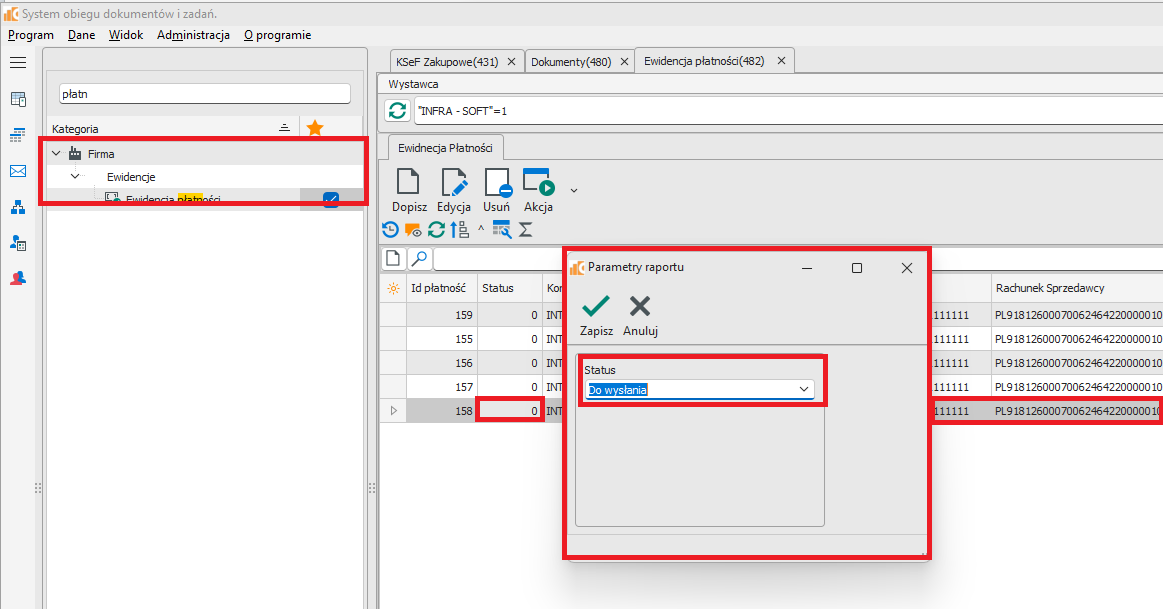This screenshot has height=609, width=1163.
Task: Open the hamburger menu in left sidebar
Action: [18, 63]
